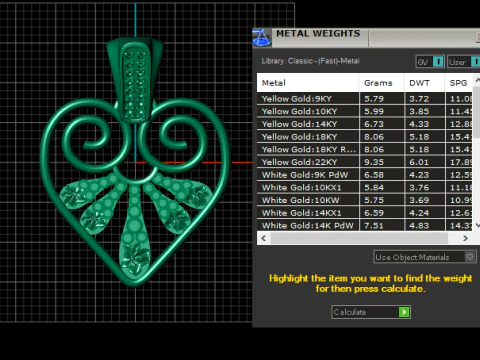Click the horizontal scrollbar thumb
The image size is (480, 360).
click(359, 238)
